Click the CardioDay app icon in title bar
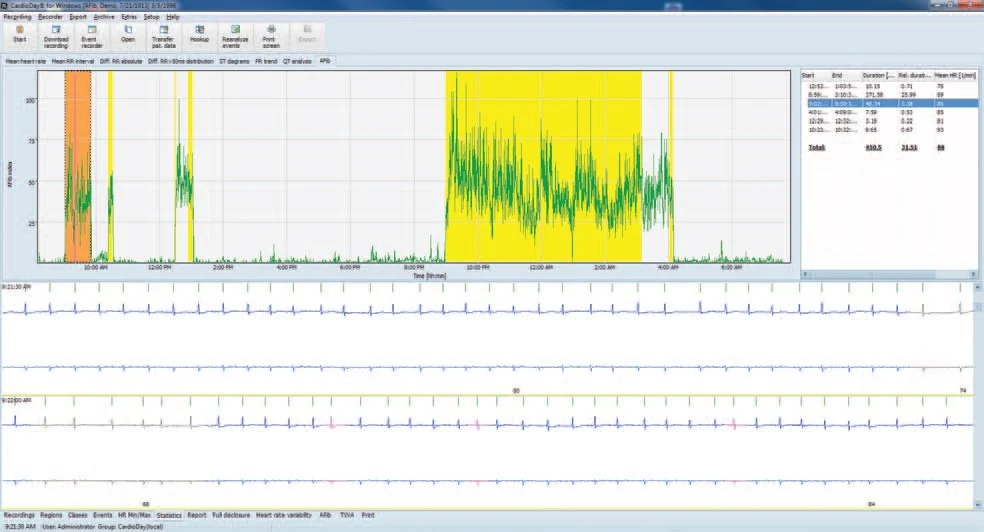Viewport: 984px width, 532px height. pos(5,5)
